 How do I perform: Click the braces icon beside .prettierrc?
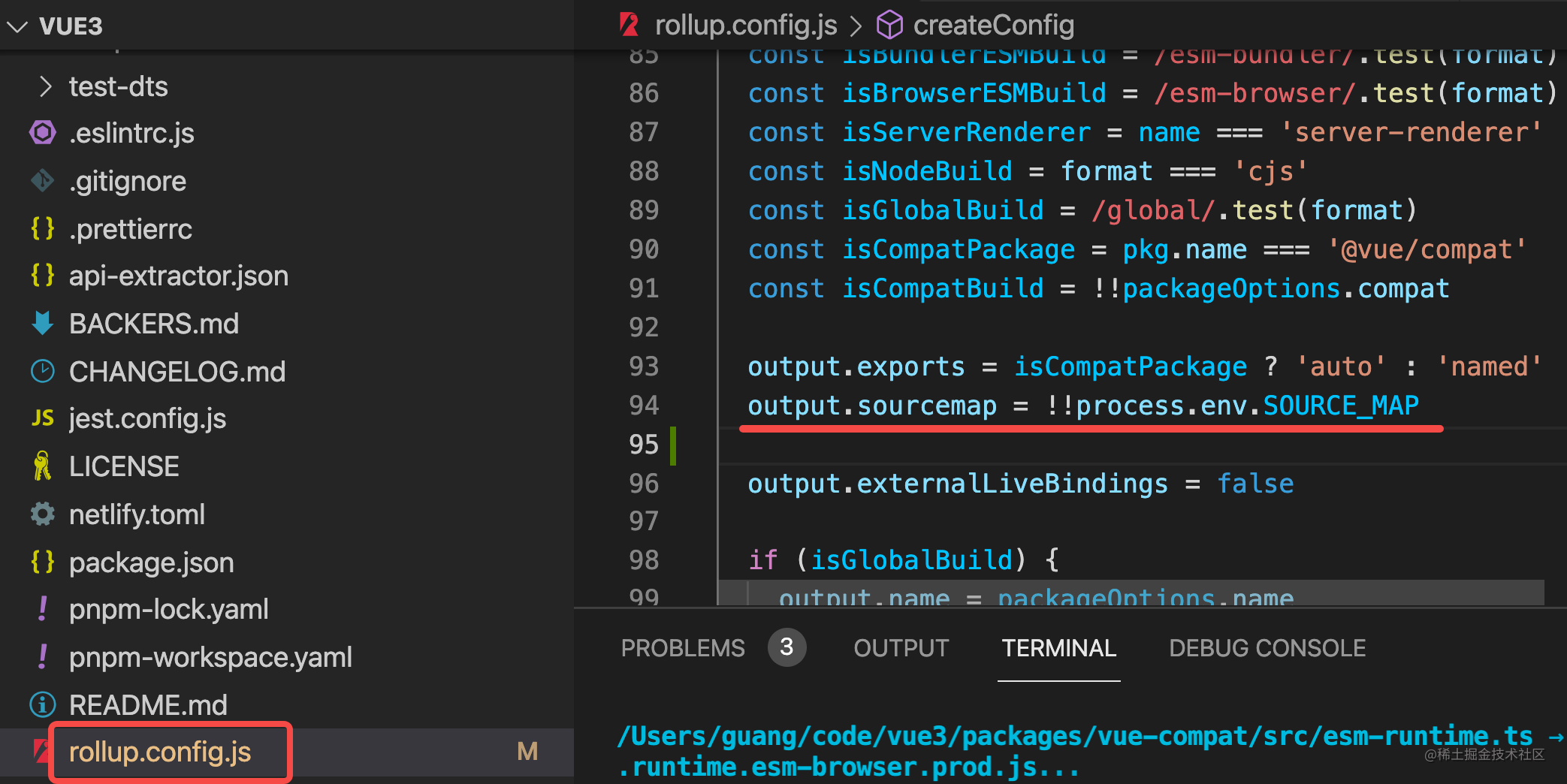coord(43,228)
